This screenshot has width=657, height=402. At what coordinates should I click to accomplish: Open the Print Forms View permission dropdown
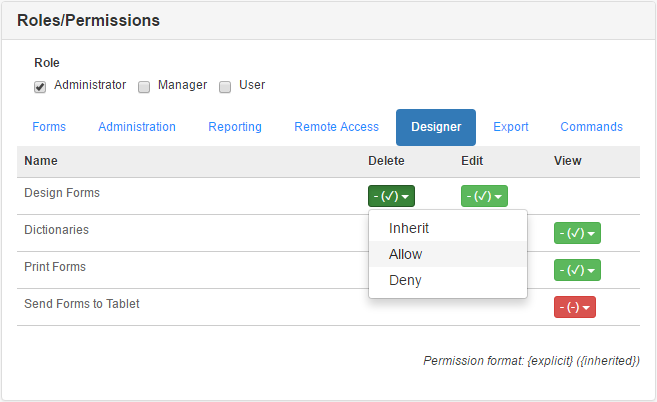pos(577,270)
